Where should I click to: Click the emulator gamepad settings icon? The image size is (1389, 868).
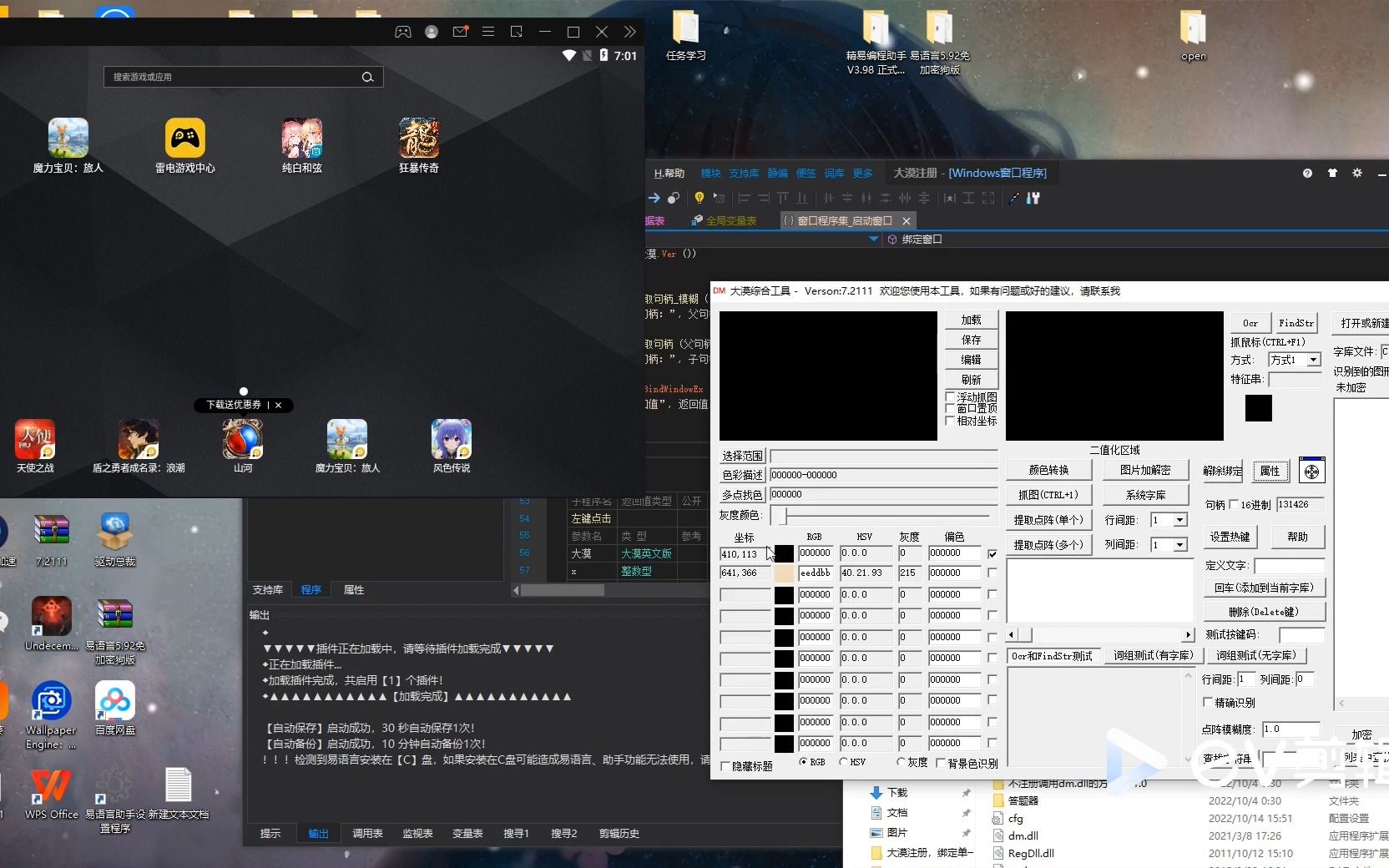403,32
